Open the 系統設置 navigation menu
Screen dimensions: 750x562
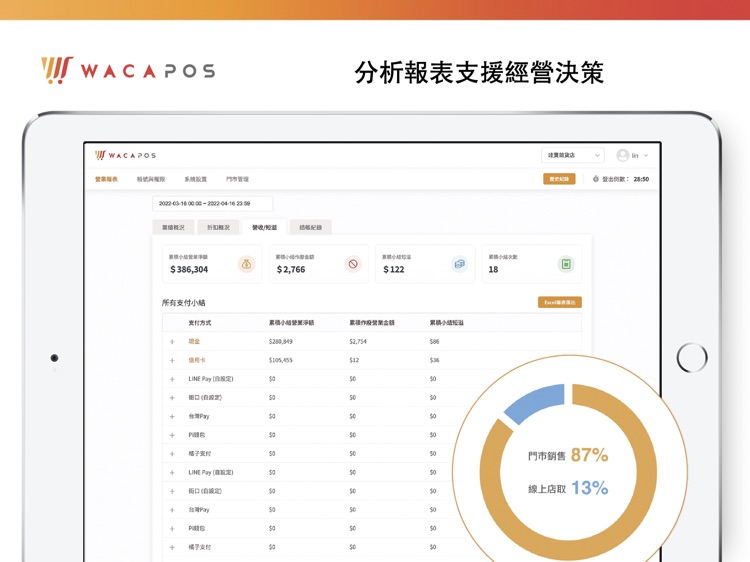tap(196, 179)
